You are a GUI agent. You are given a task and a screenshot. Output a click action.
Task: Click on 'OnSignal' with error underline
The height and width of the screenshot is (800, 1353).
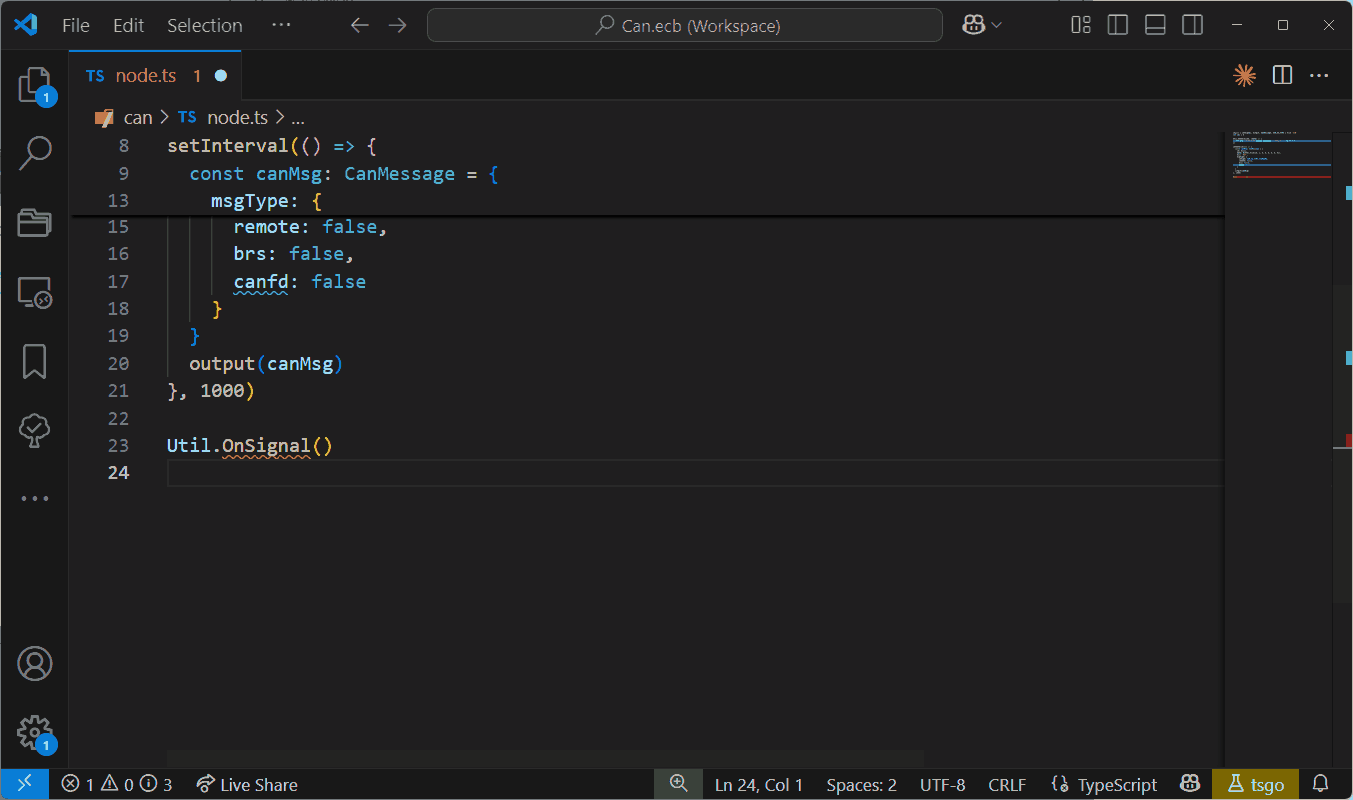(266, 445)
